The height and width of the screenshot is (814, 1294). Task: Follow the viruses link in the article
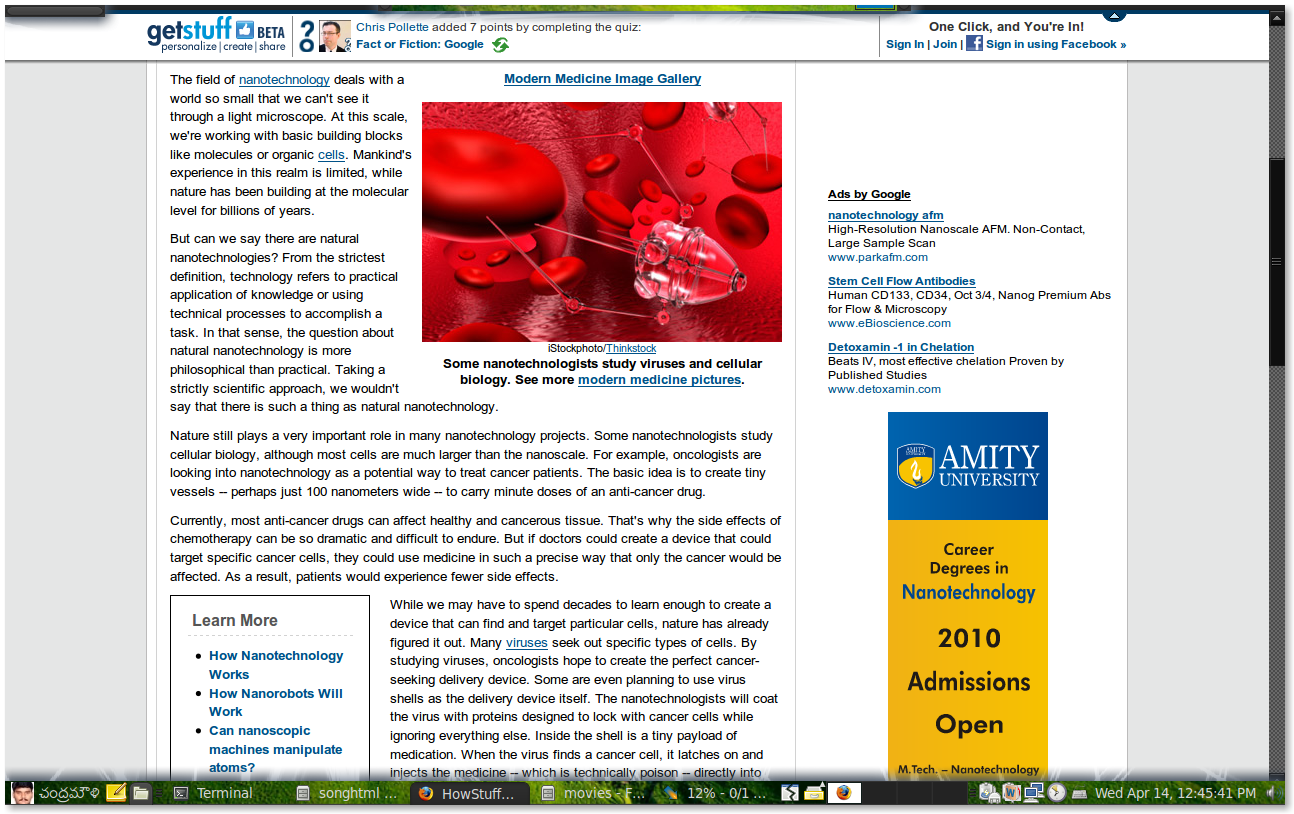[527, 643]
